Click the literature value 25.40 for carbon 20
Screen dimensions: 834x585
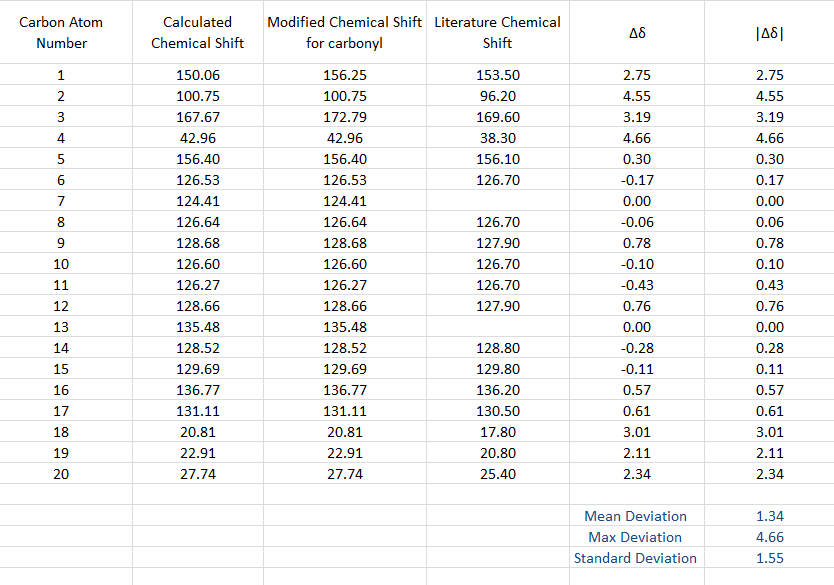click(x=498, y=474)
